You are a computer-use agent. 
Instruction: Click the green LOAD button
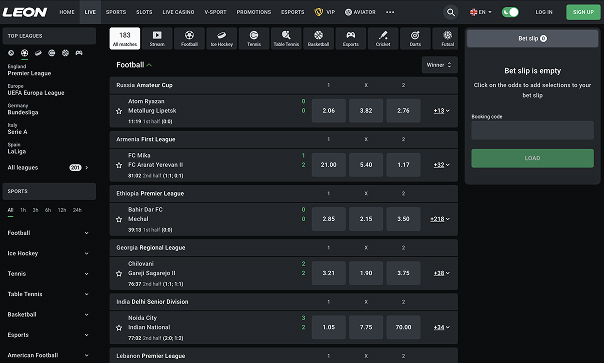tap(532, 158)
